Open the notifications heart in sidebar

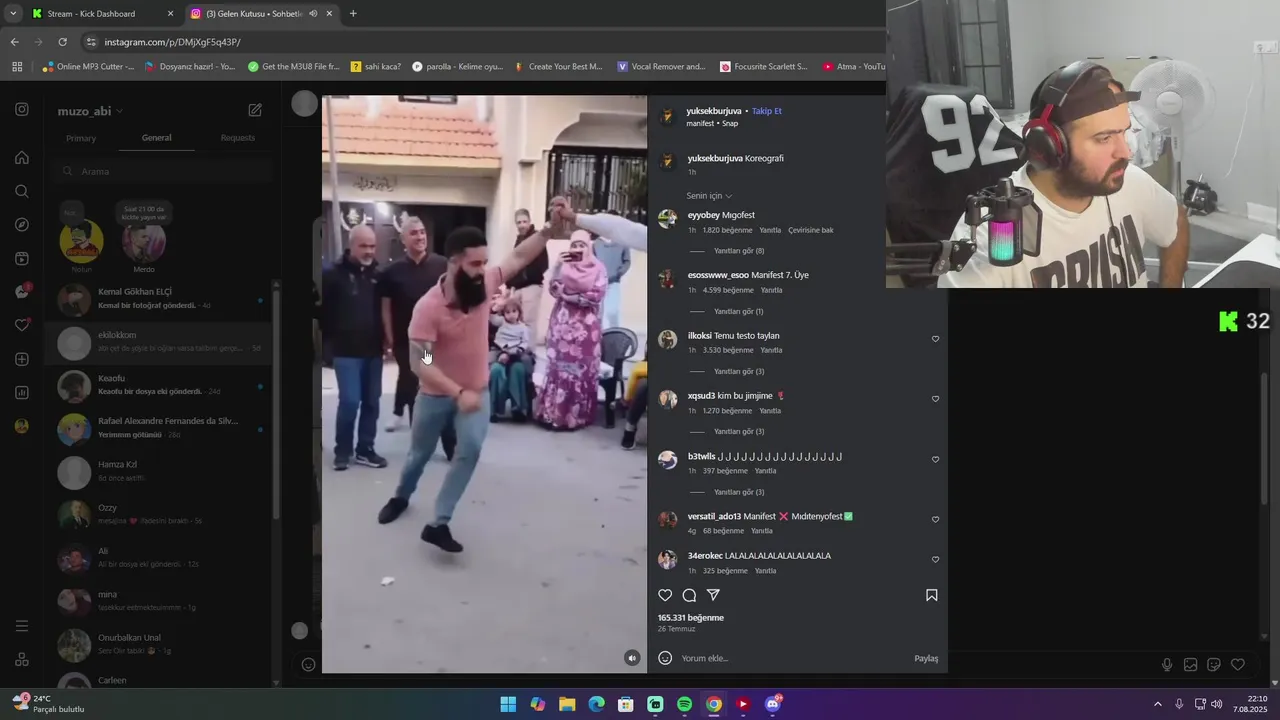(x=22, y=325)
